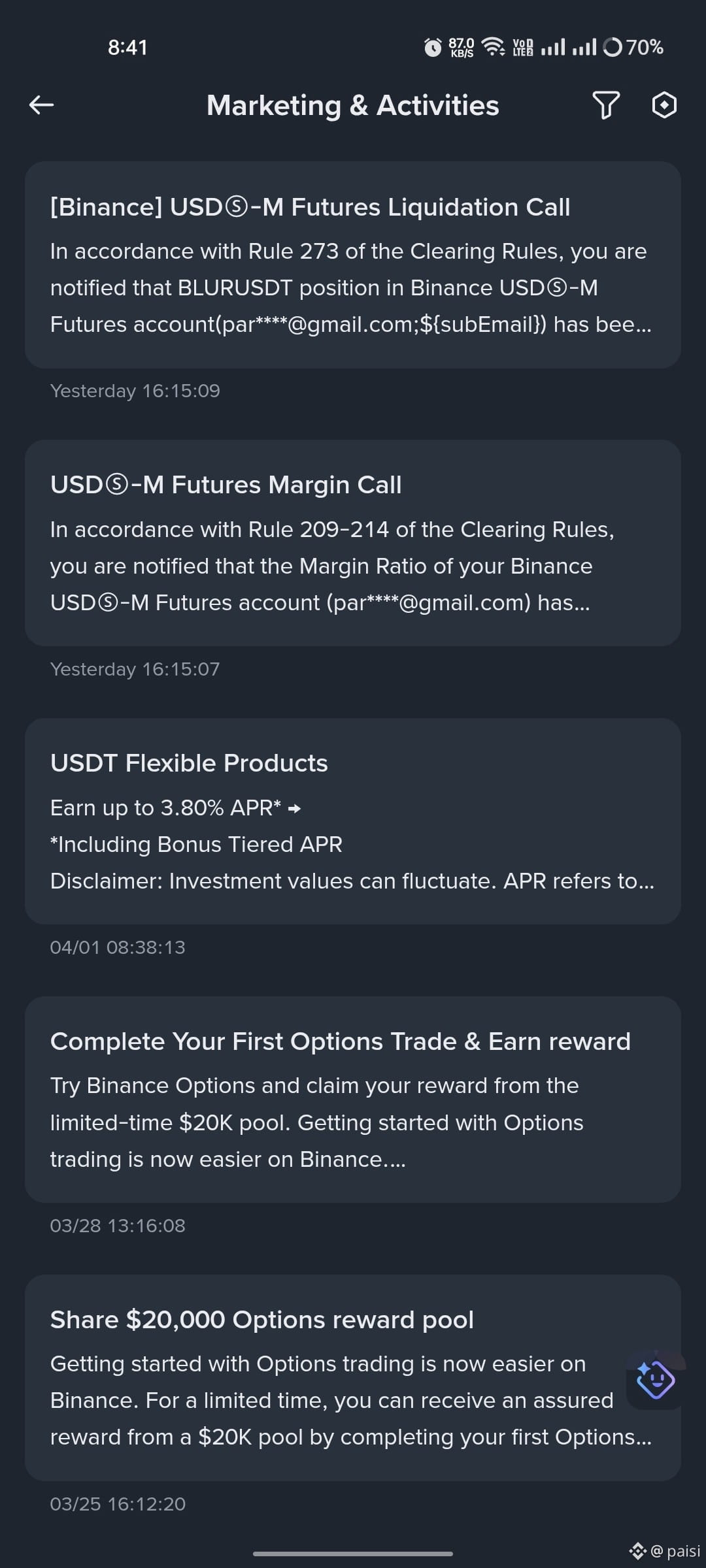Image resolution: width=706 pixels, height=1568 pixels.
Task: Tap the 04/01 08:38:13 timestamp
Action: pyautogui.click(x=118, y=947)
